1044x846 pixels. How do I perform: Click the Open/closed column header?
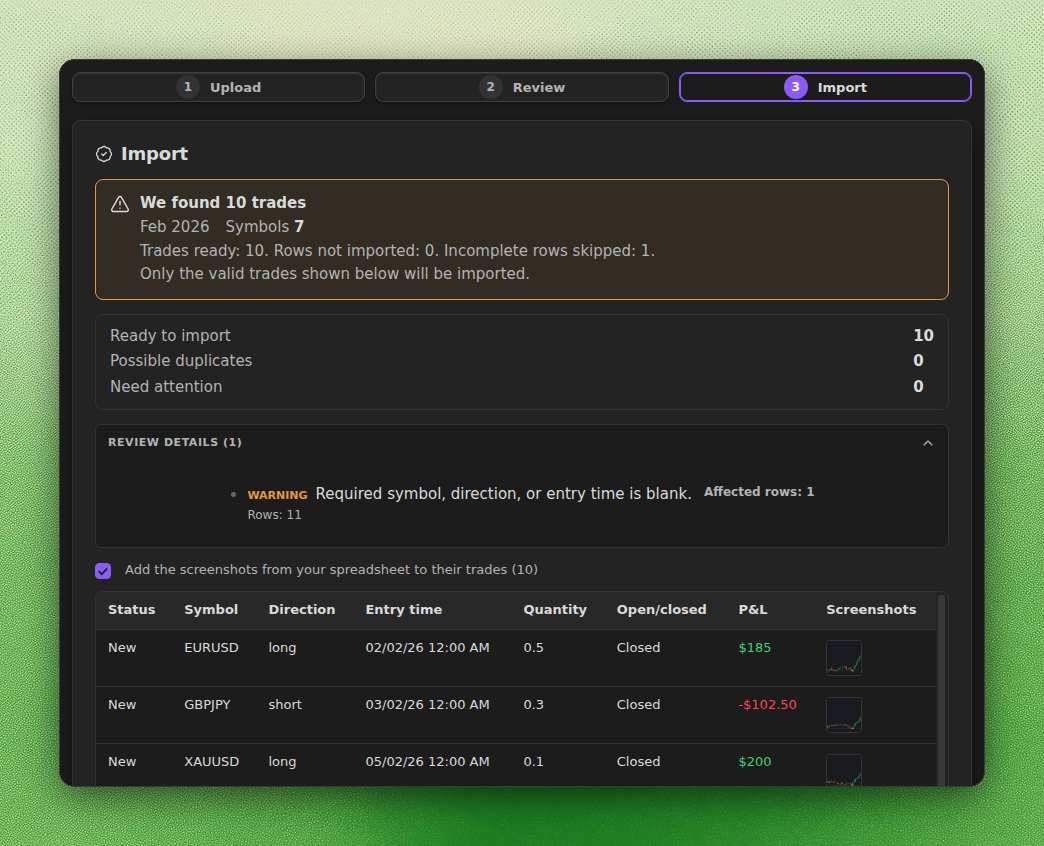(661, 610)
